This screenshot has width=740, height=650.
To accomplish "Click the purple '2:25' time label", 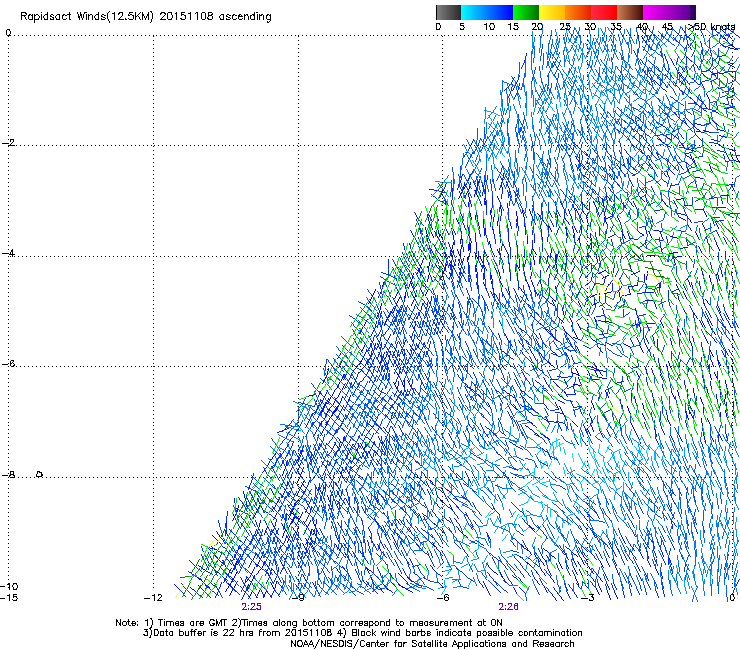I will pyautogui.click(x=252, y=607).
